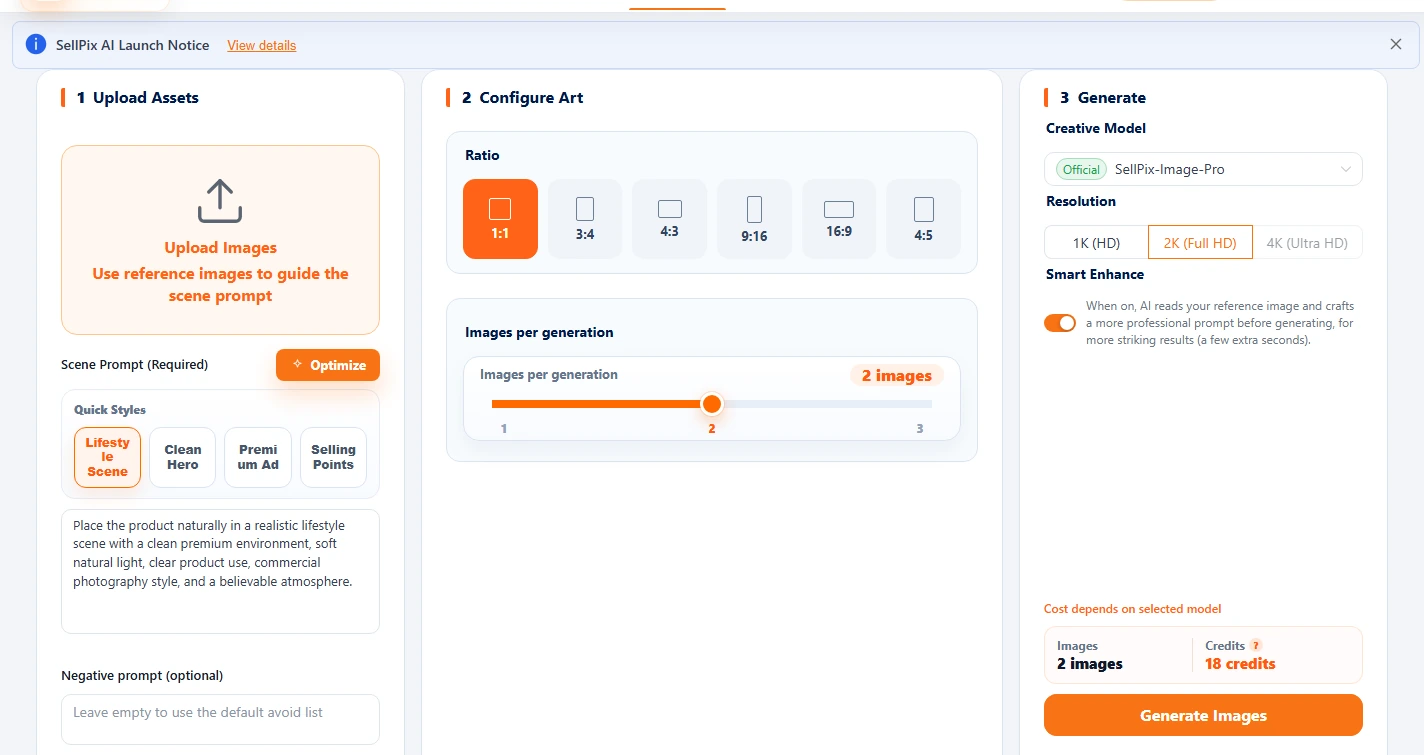
Task: Click the '18 credits' cost value
Action: point(1240,664)
